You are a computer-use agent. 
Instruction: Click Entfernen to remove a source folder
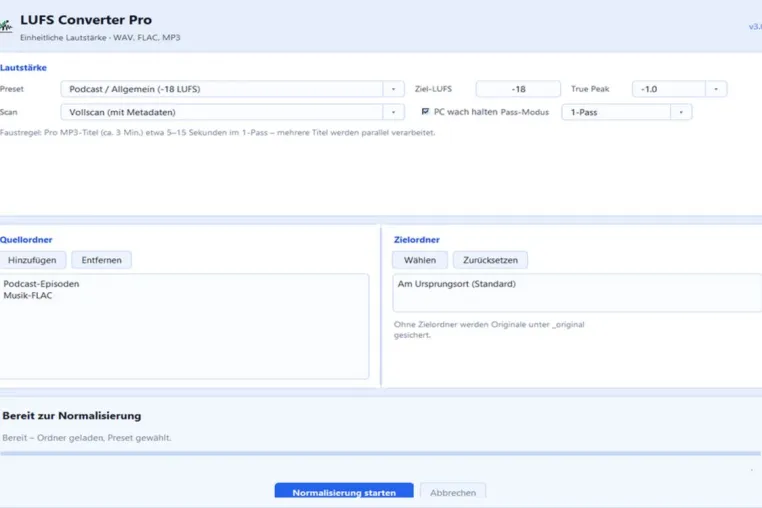[x=102, y=260]
